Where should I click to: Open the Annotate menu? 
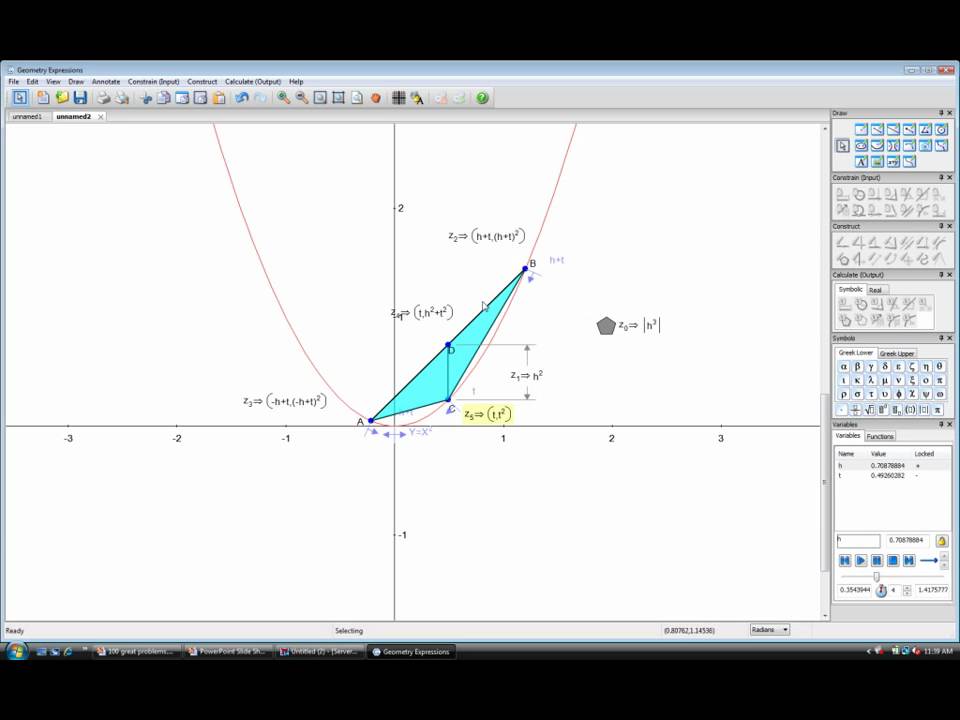coord(106,81)
